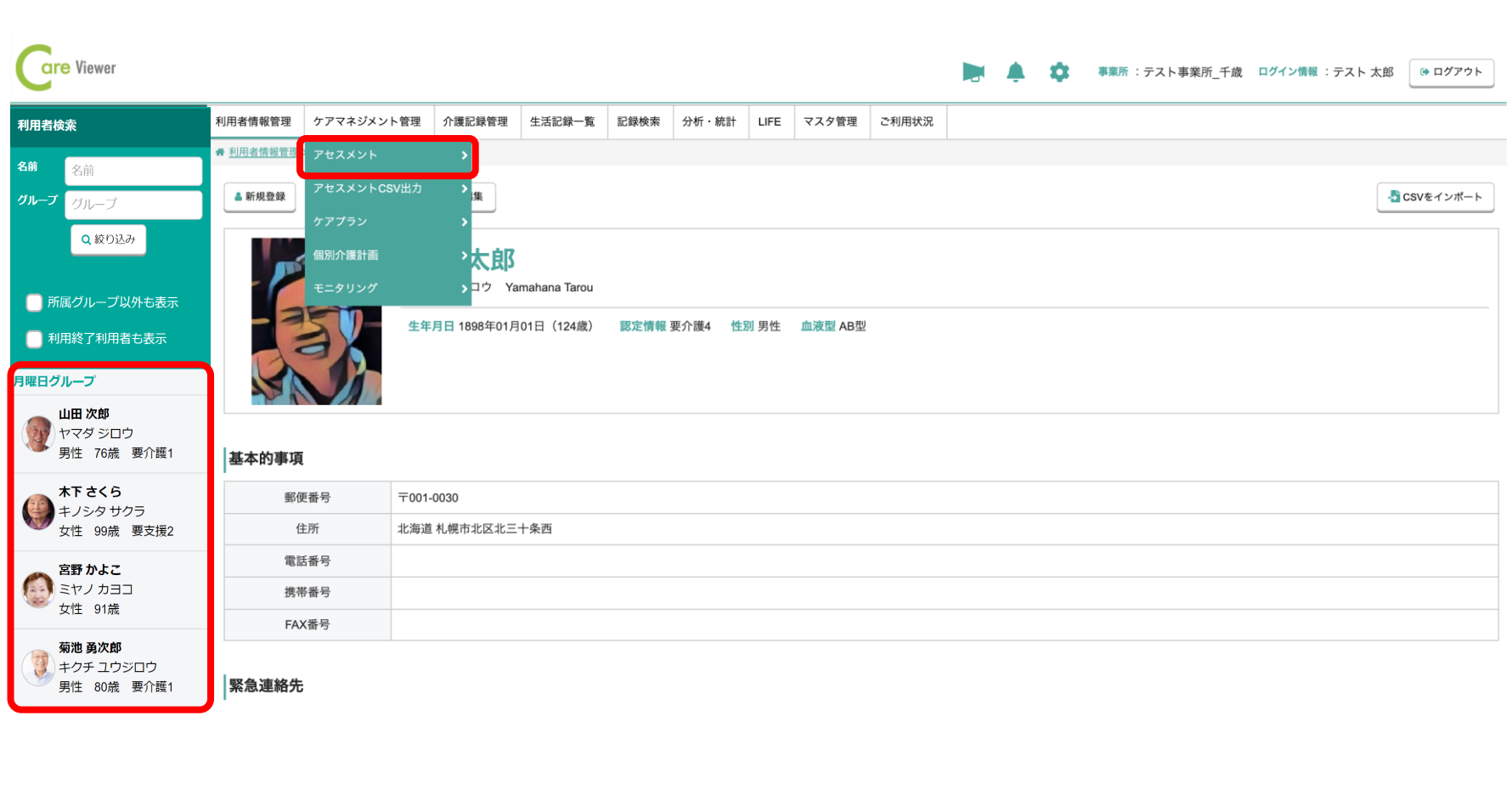Enable 所属グループ以外も表示 checkbox
The height and width of the screenshot is (795, 1512).
pyautogui.click(x=35, y=303)
